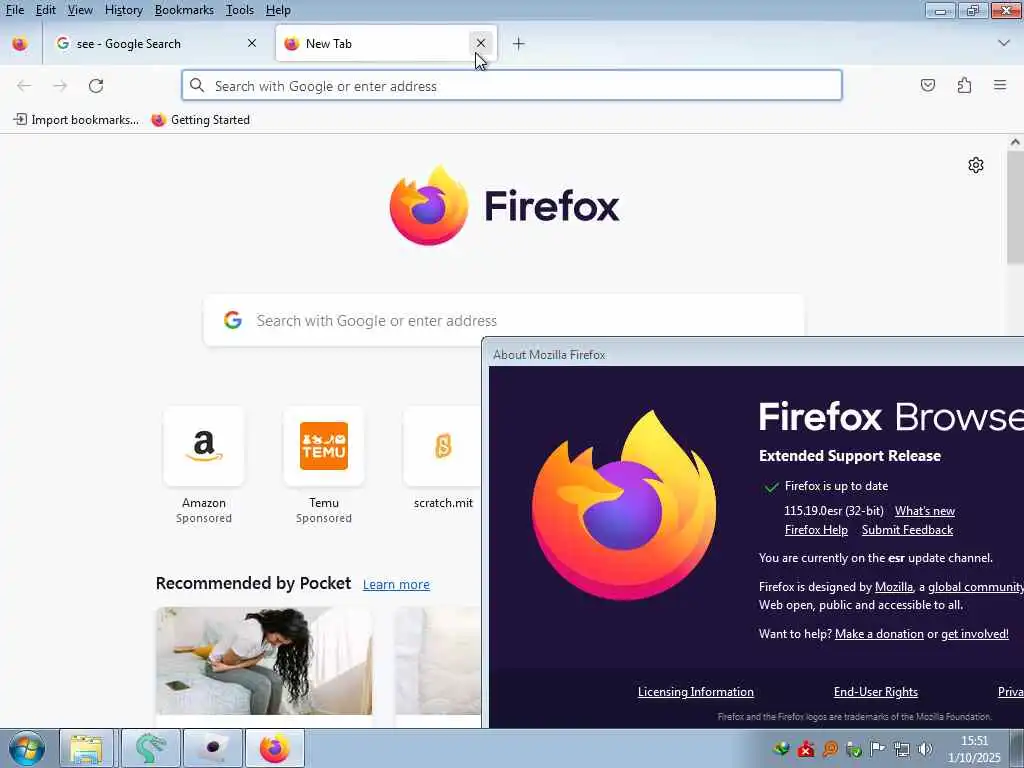
Task: Click the volume speaker tray icon
Action: [x=925, y=749]
